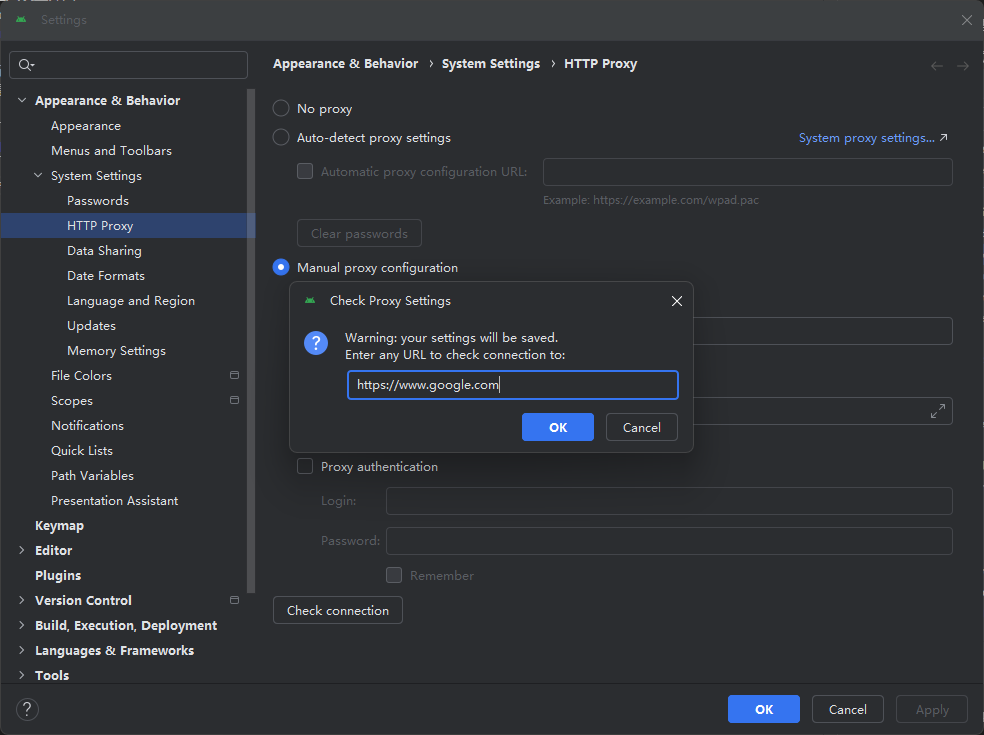Click the Scopes project-level icon

tap(234, 401)
